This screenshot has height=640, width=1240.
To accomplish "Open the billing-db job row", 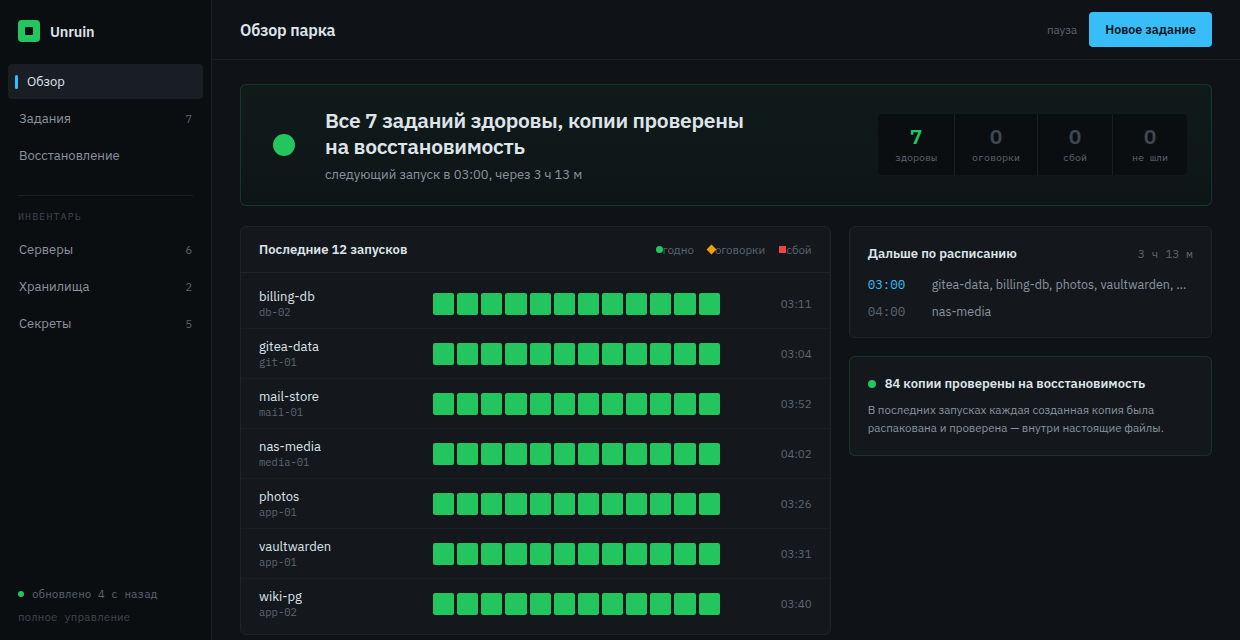I will (535, 304).
